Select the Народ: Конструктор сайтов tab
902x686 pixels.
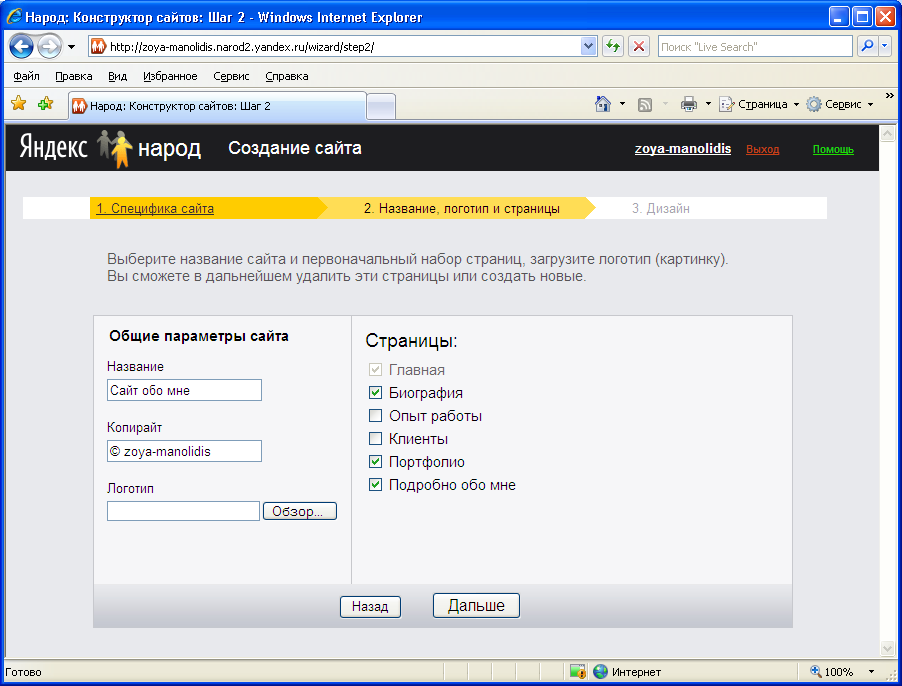point(217,106)
